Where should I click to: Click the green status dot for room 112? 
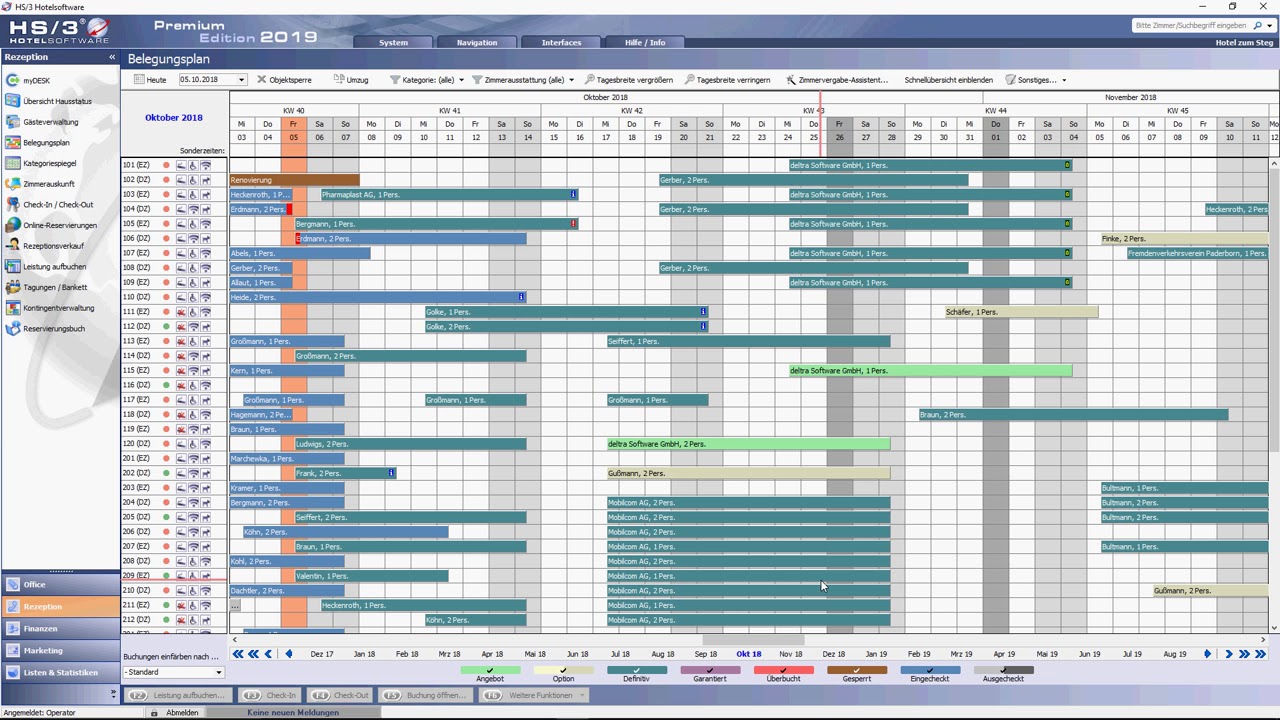(166, 327)
